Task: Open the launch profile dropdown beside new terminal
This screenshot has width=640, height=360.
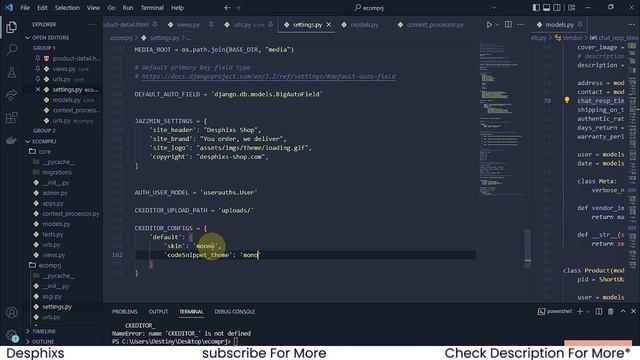Action: point(588,312)
